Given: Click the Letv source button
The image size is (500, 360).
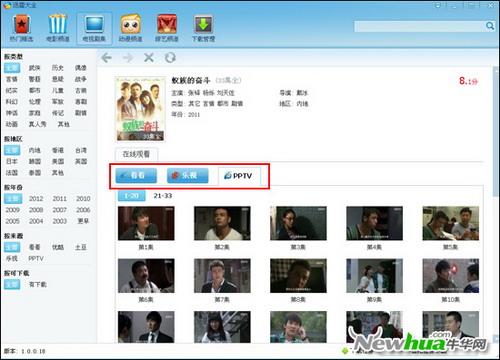Looking at the screenshot, I should pyautogui.click(x=188, y=175).
